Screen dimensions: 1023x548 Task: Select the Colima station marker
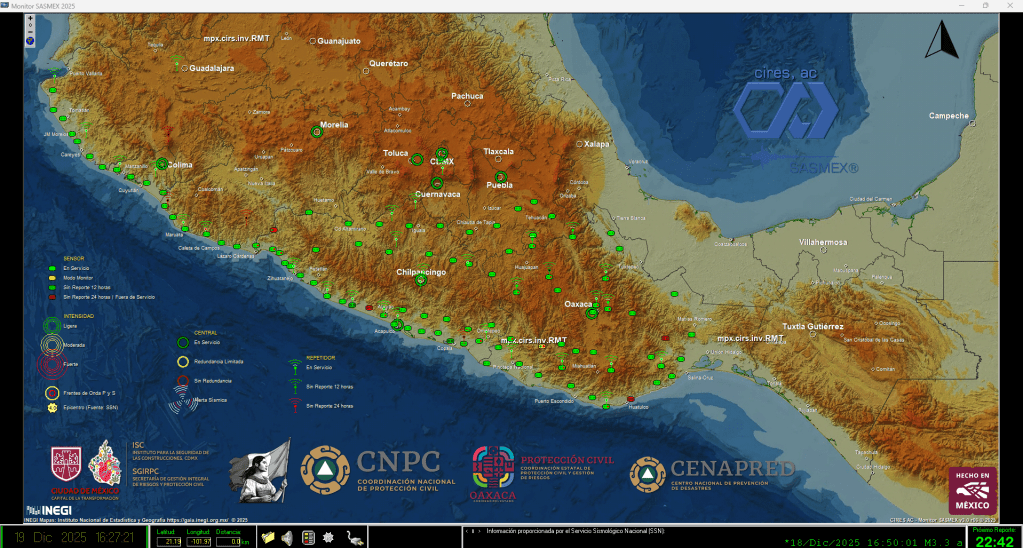pos(161,164)
